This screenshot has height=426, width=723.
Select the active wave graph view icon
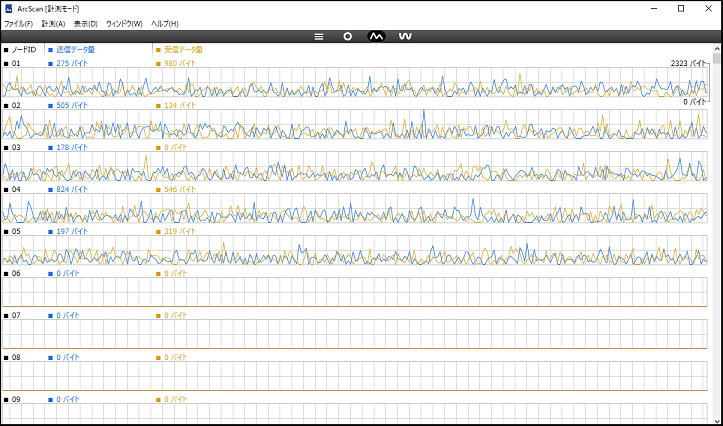click(376, 36)
